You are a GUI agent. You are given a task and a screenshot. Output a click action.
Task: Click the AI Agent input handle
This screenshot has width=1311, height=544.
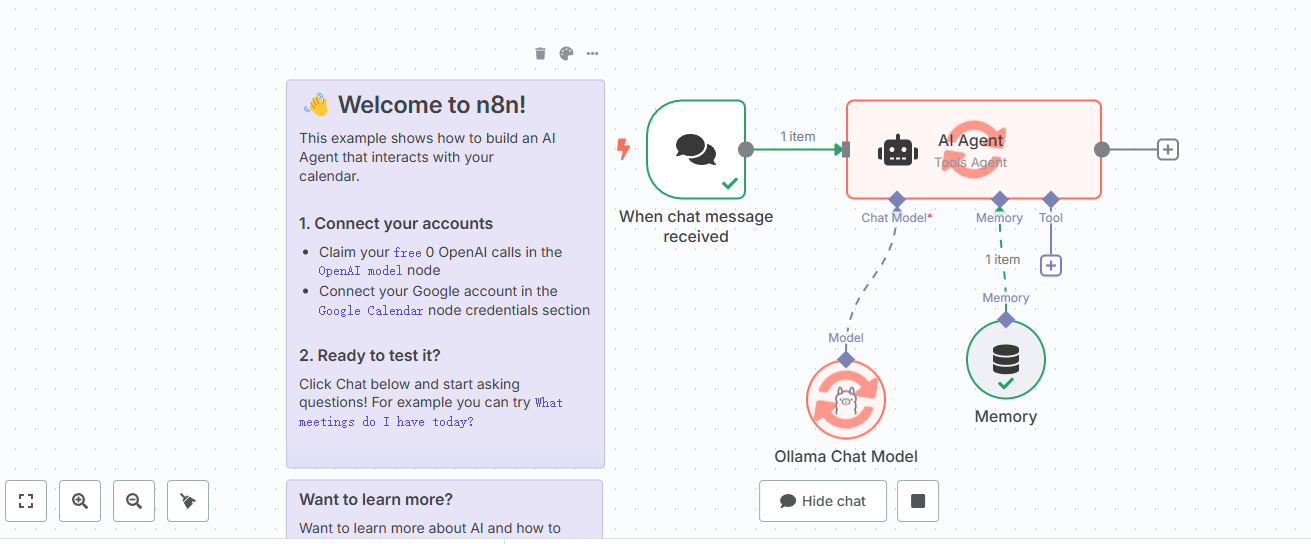click(x=846, y=150)
